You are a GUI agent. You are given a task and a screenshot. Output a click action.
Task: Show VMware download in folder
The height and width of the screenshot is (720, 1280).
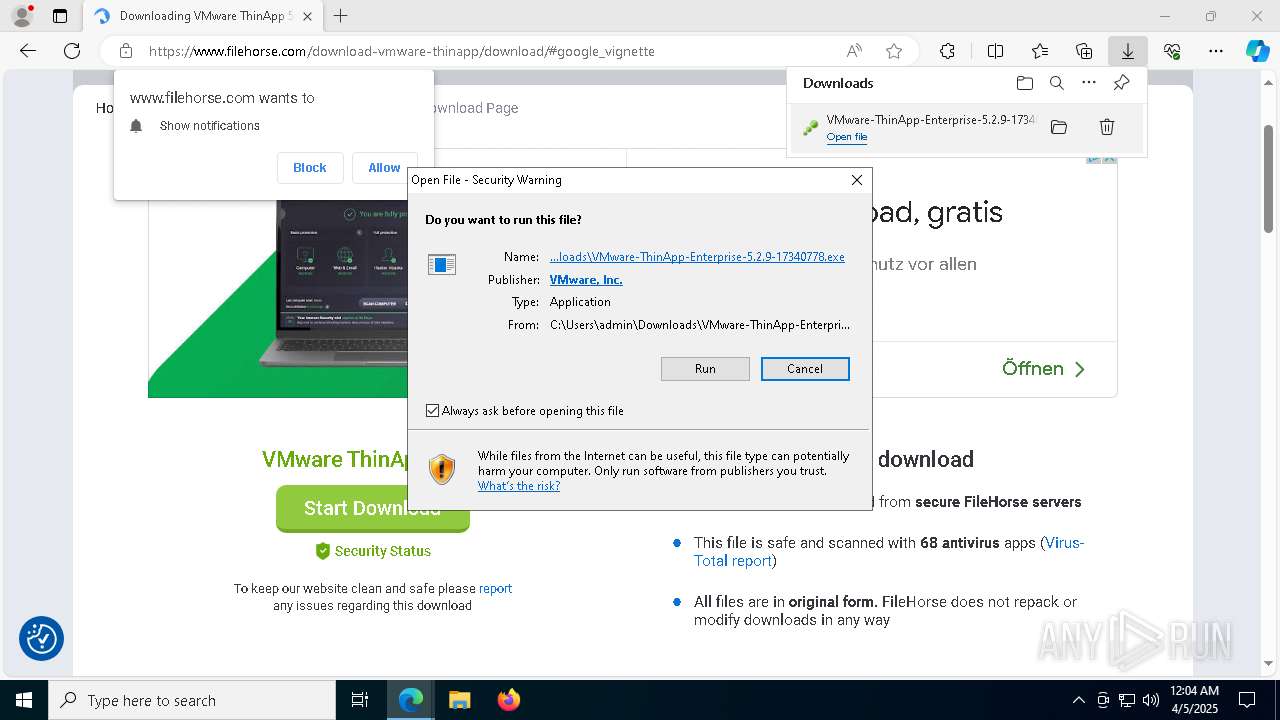(1059, 127)
